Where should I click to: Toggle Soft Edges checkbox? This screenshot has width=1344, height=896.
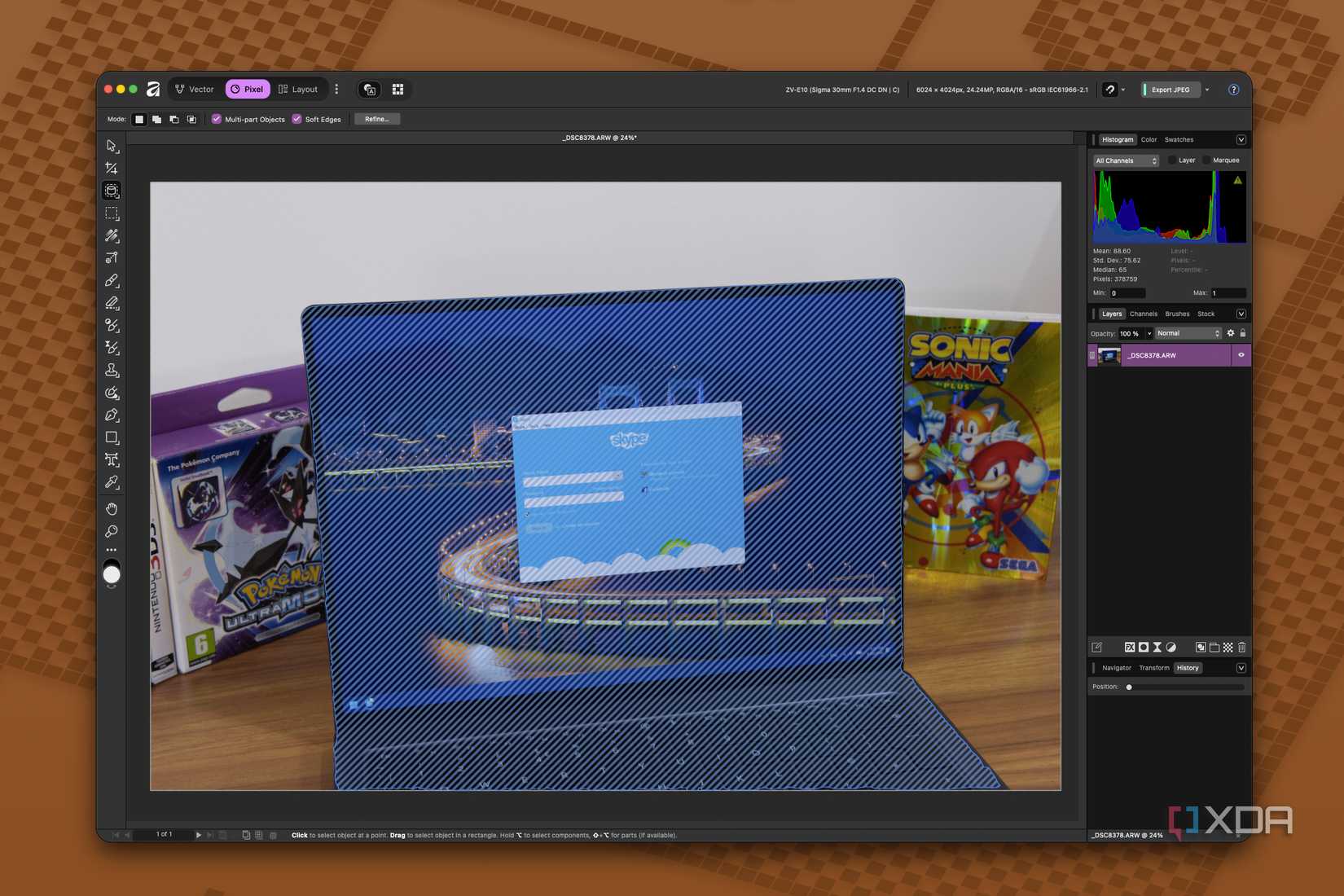pos(296,119)
